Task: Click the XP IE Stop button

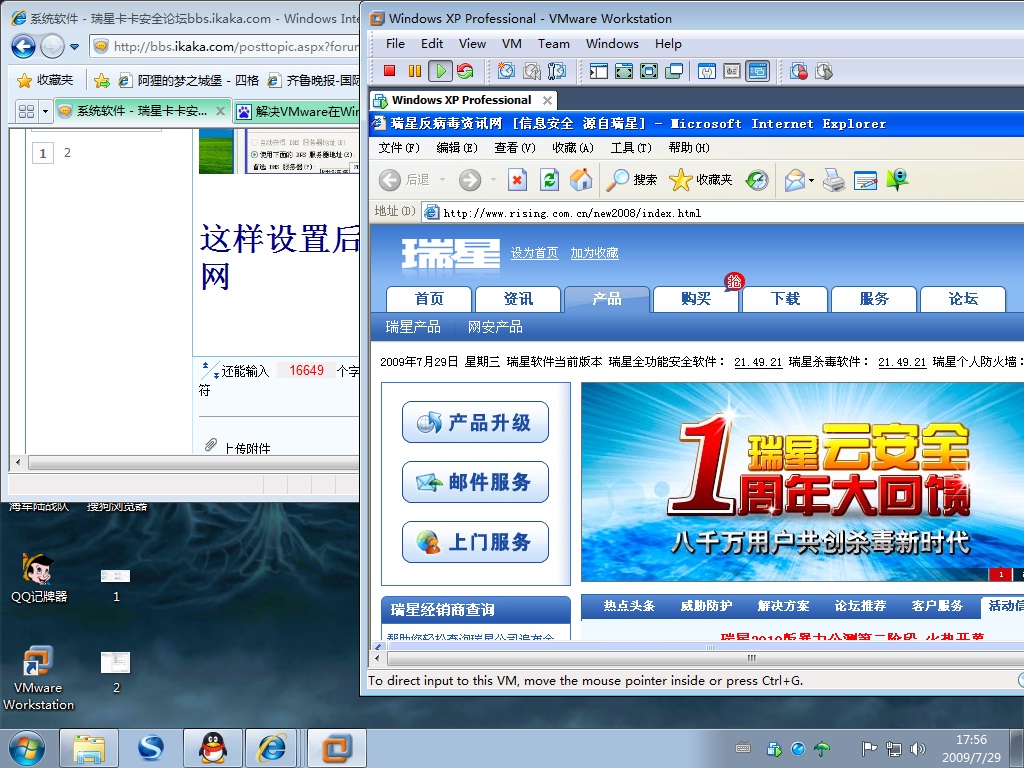Action: (x=517, y=180)
